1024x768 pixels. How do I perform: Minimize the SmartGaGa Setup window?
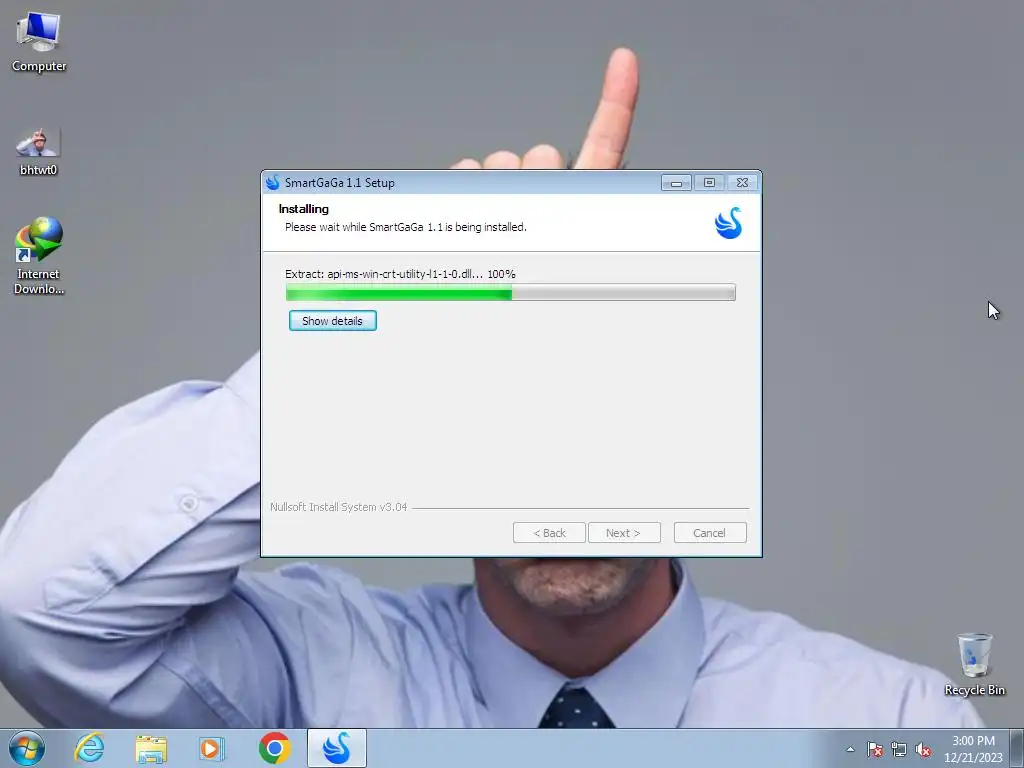676,183
